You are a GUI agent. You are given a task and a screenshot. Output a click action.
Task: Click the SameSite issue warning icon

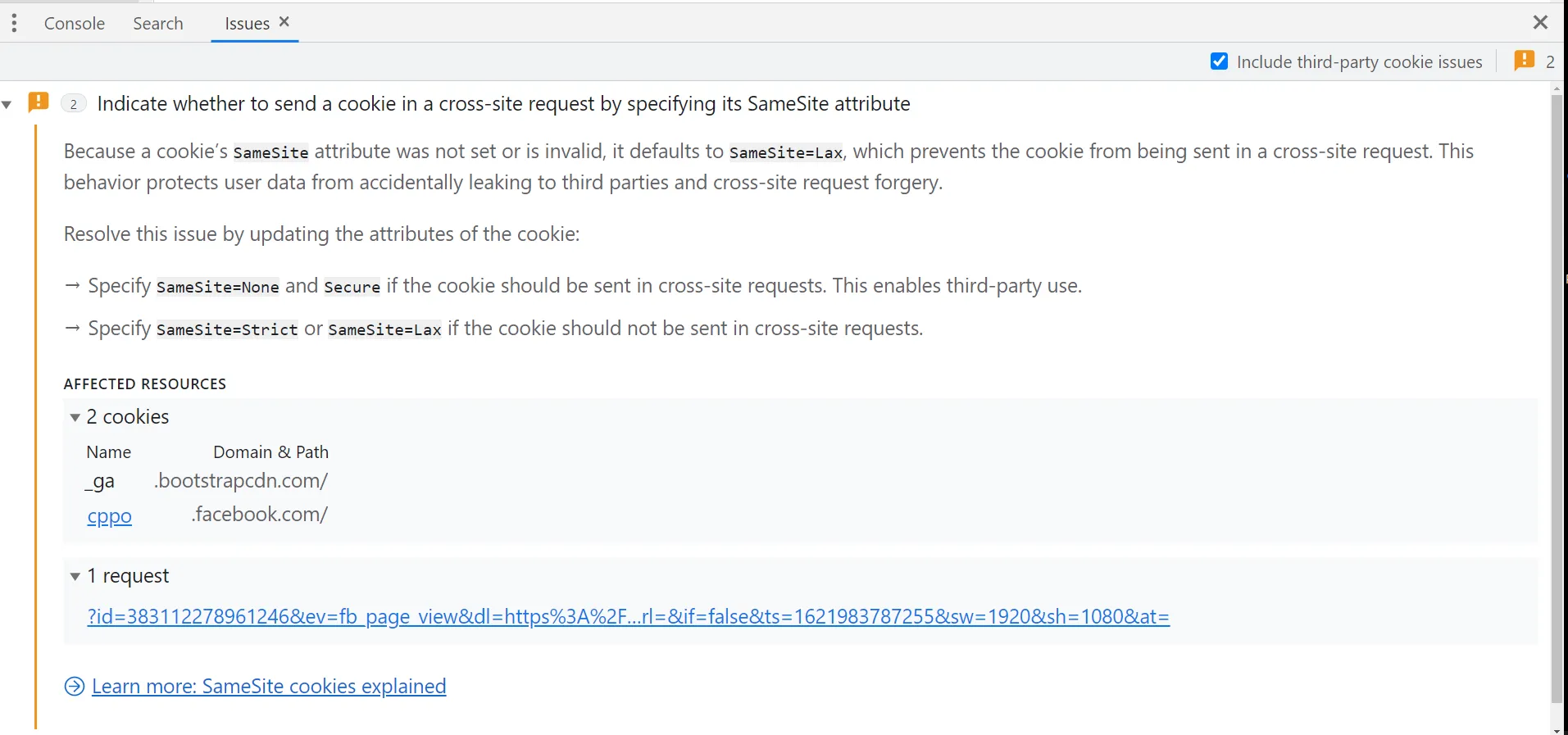(38, 102)
